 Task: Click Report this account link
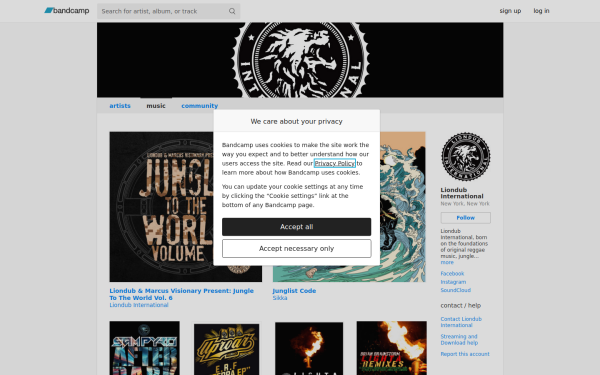coord(465,354)
